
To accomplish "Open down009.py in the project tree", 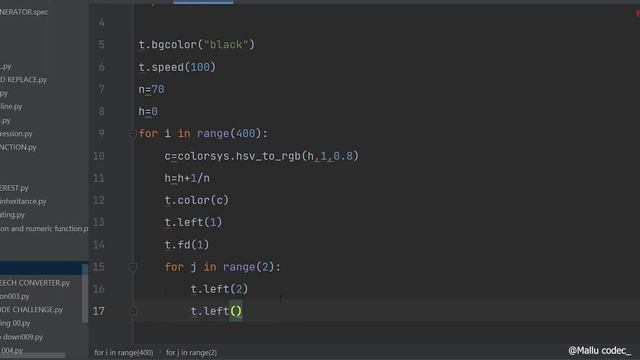I will coord(21,337).
